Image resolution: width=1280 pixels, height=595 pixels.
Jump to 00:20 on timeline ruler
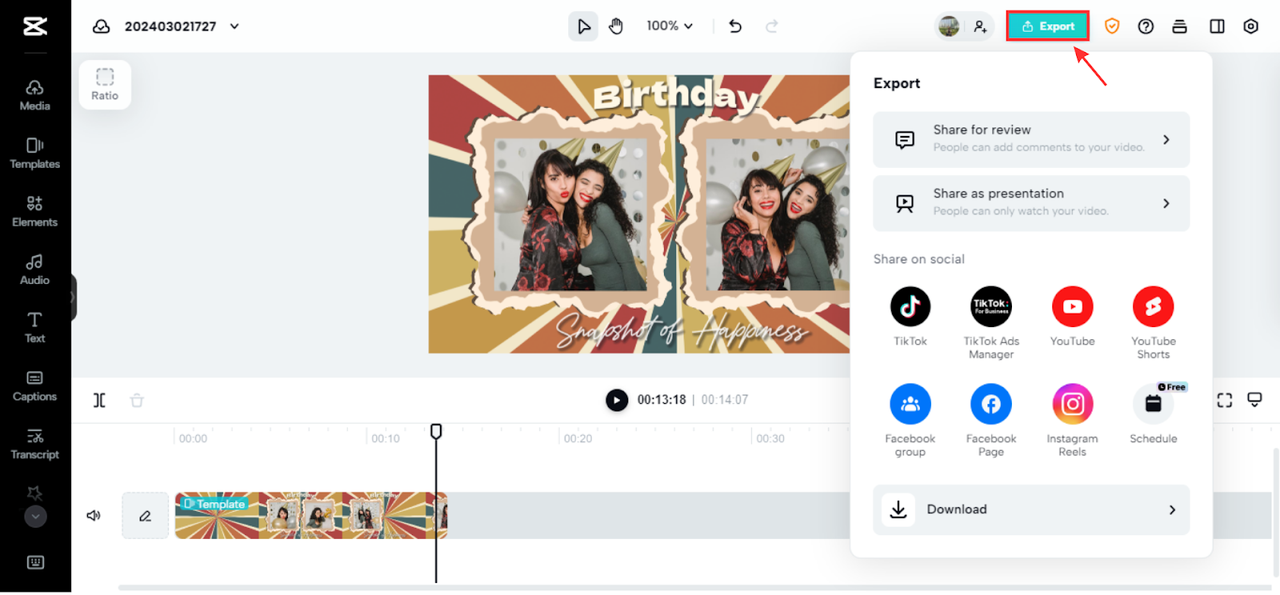coord(578,438)
